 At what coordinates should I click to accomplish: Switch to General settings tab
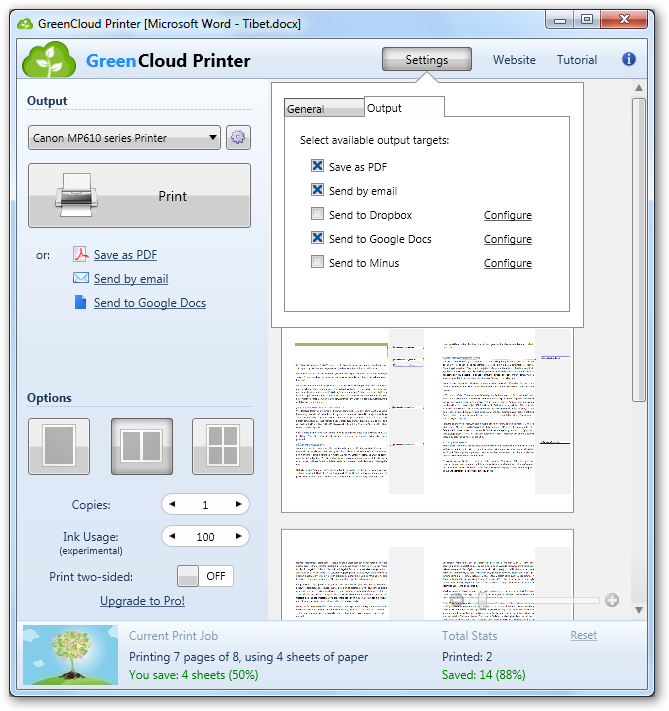pos(324,109)
